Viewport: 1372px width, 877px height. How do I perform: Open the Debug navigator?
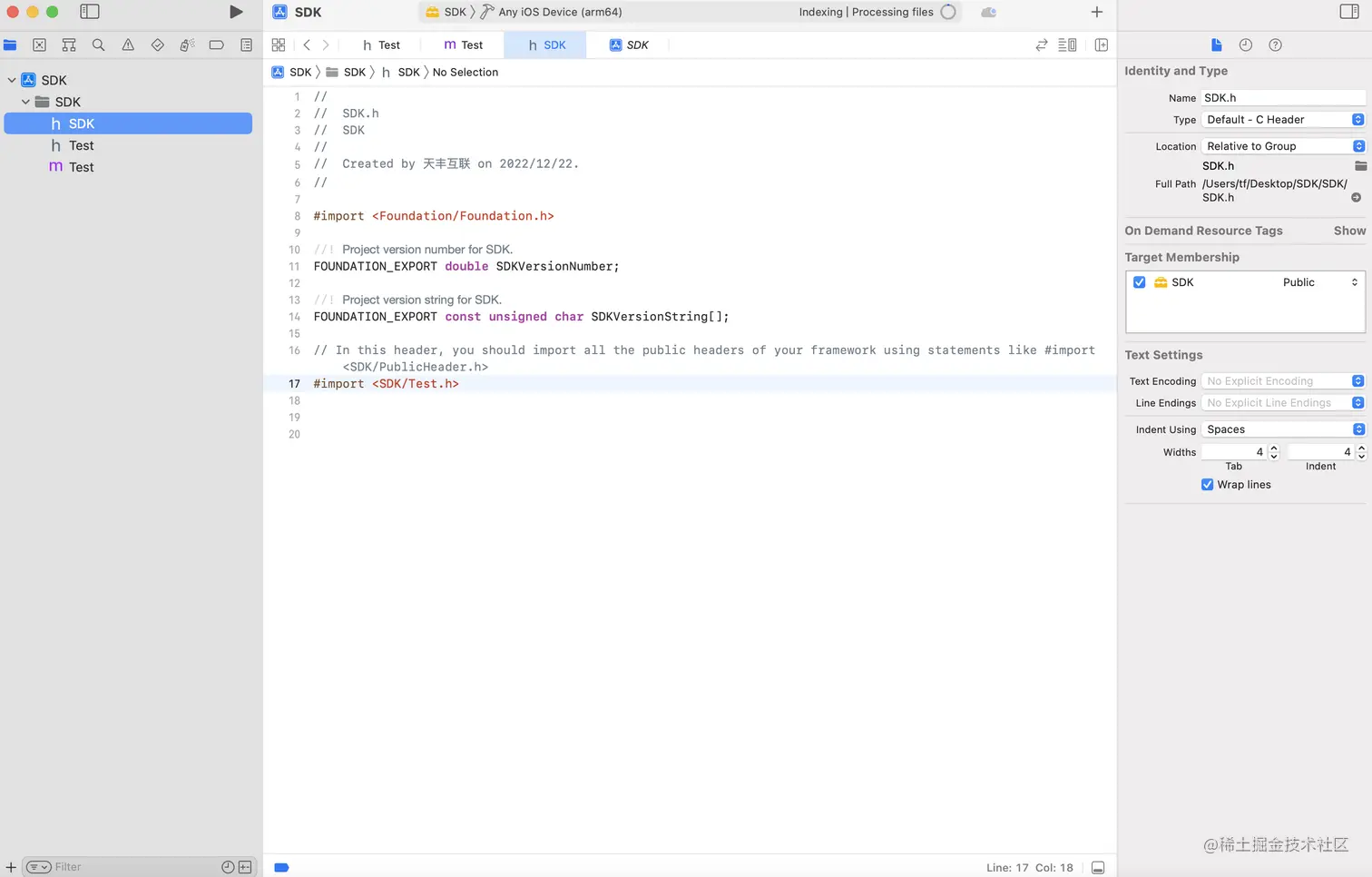click(187, 44)
